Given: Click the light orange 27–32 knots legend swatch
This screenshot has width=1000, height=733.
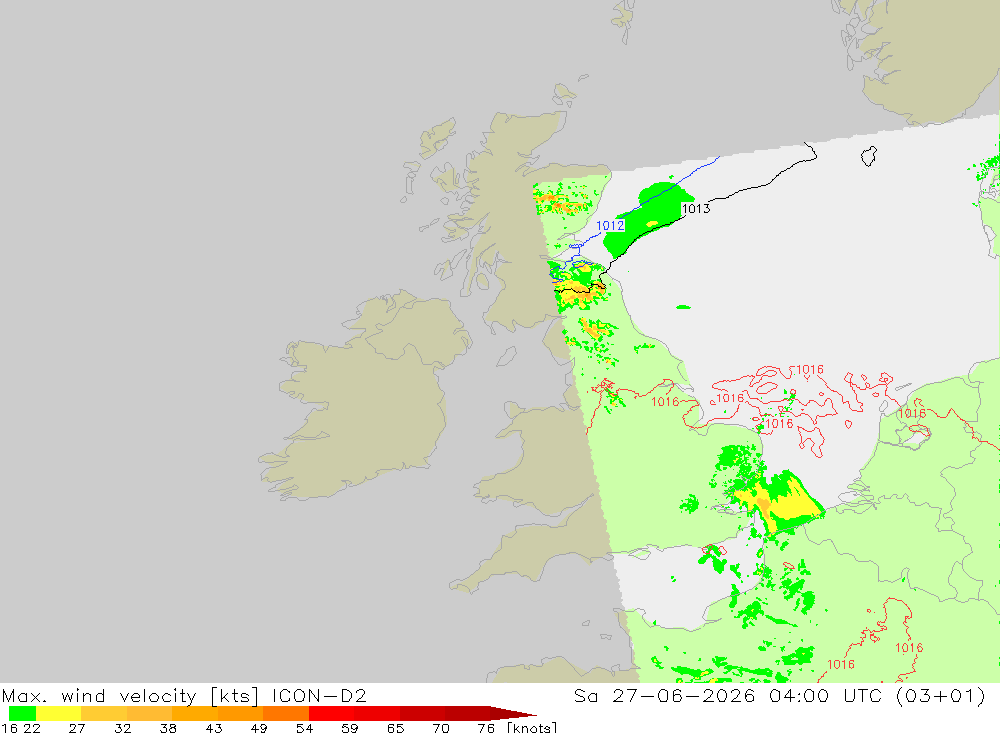Looking at the screenshot, I should click(104, 713).
